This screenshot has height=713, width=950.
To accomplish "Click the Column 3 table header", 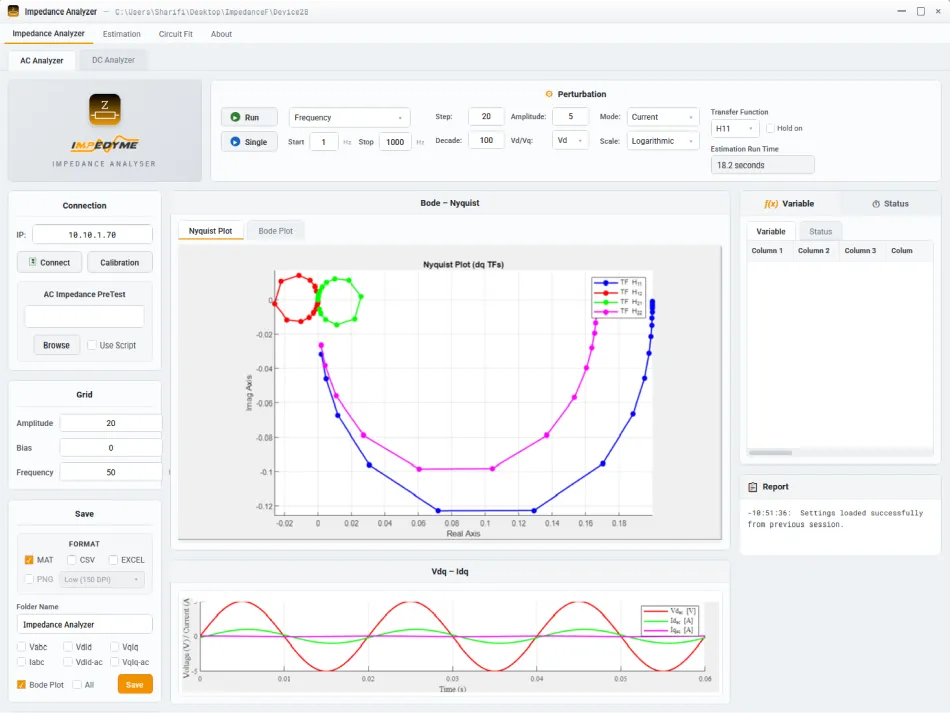I will 860,251.
